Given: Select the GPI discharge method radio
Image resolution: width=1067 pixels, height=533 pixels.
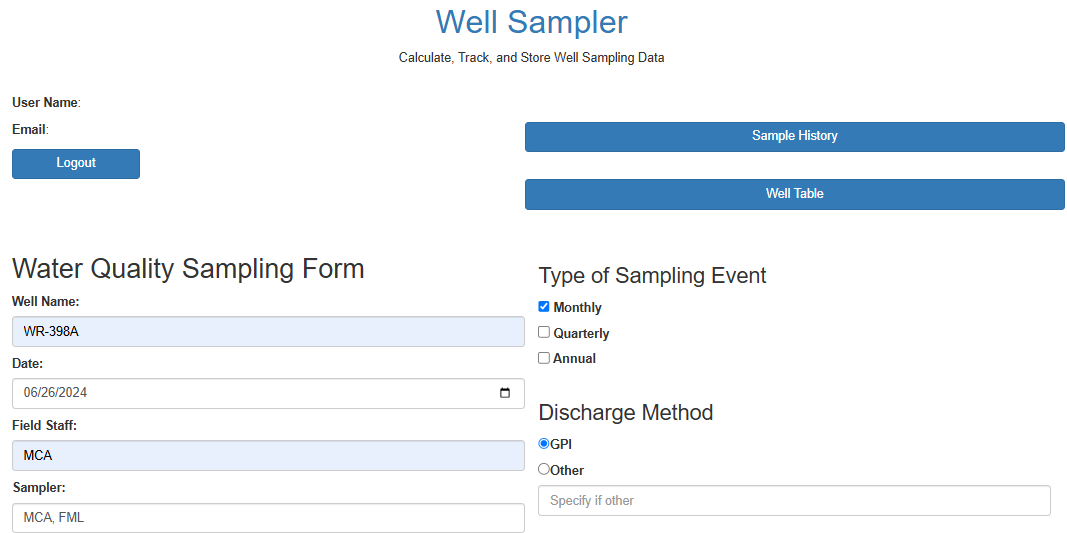Looking at the screenshot, I should click(544, 443).
